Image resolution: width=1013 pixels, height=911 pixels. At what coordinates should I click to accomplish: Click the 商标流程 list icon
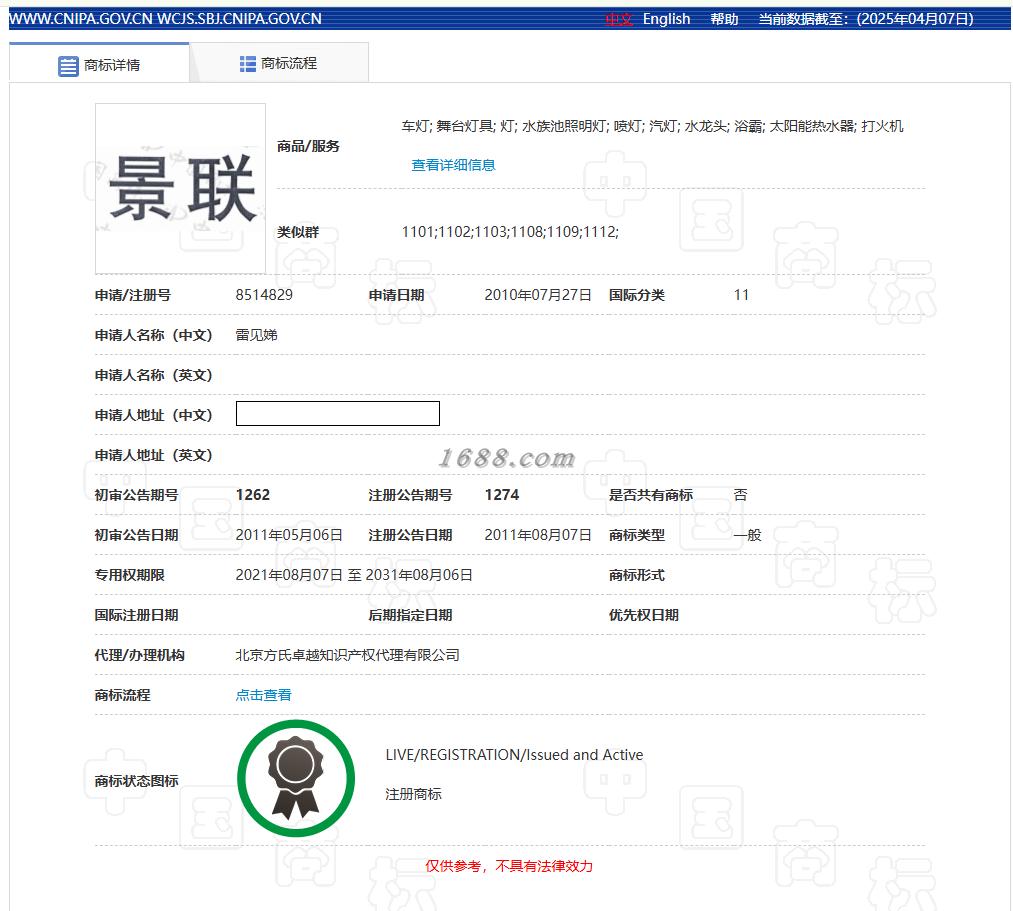click(247, 63)
